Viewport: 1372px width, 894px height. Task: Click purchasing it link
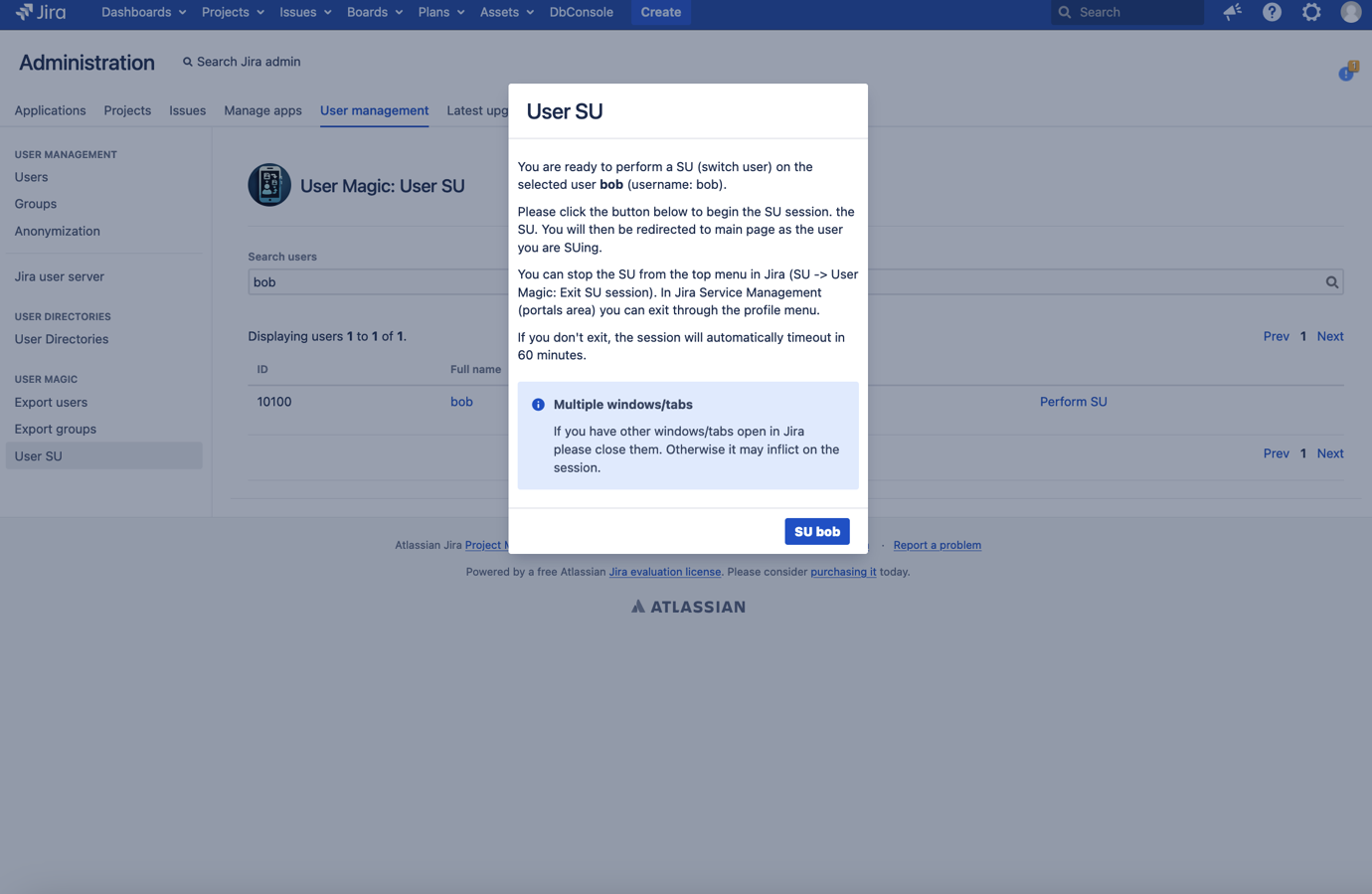(x=843, y=572)
